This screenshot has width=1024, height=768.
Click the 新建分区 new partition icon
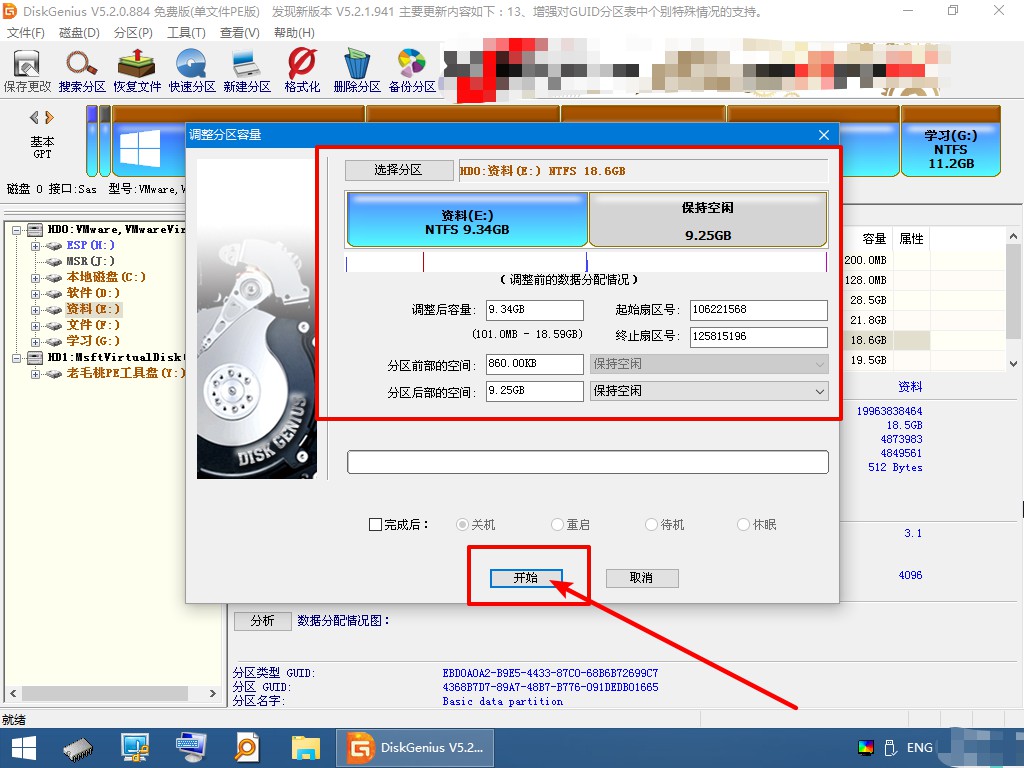tap(247, 71)
